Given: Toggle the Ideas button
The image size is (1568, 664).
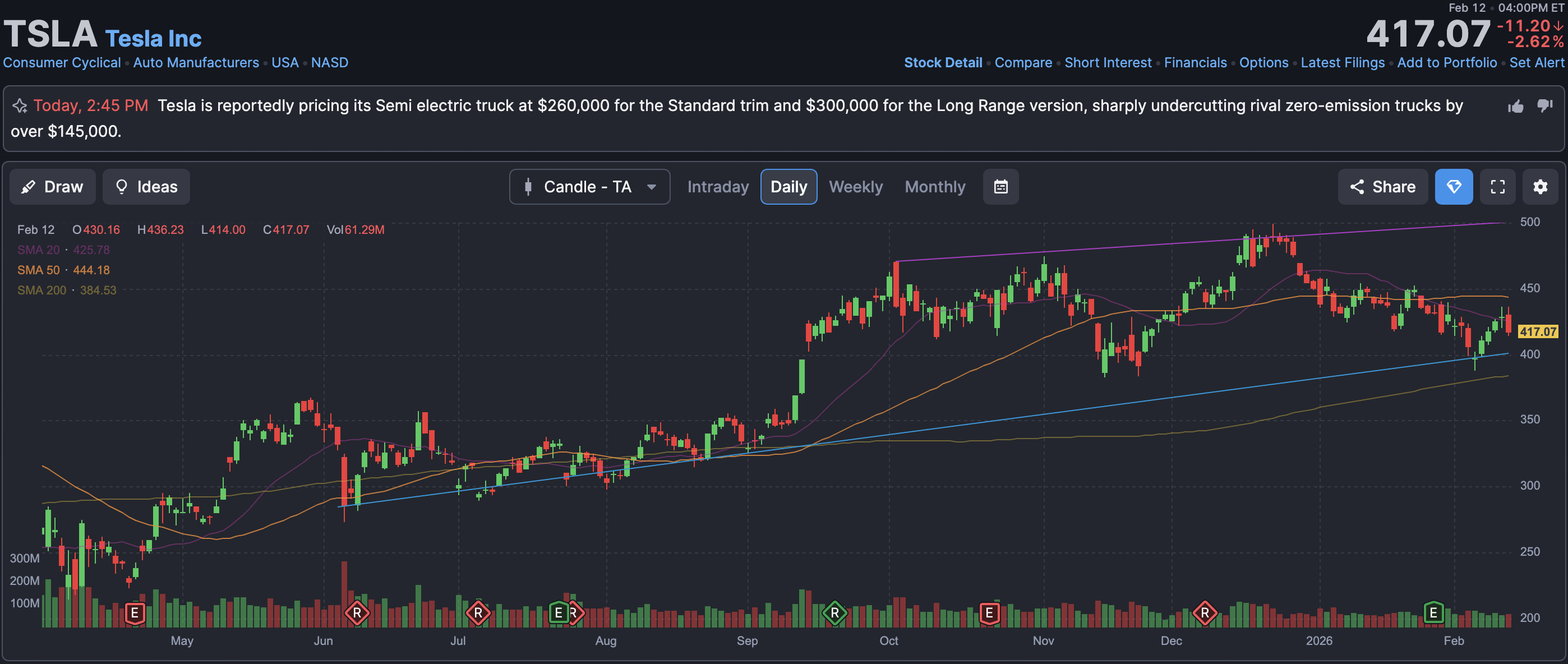Looking at the screenshot, I should [x=146, y=187].
